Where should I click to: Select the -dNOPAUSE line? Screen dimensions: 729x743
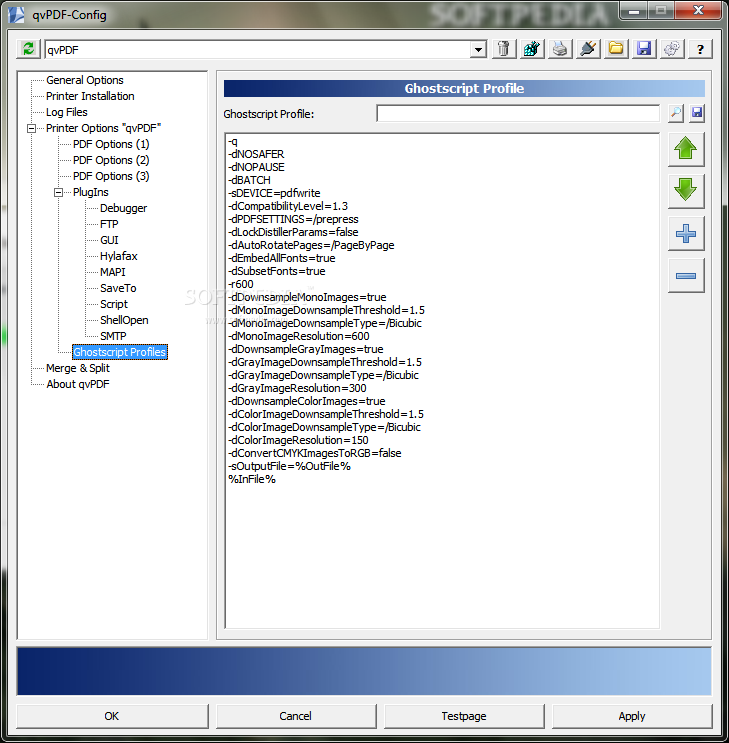[x=256, y=167]
